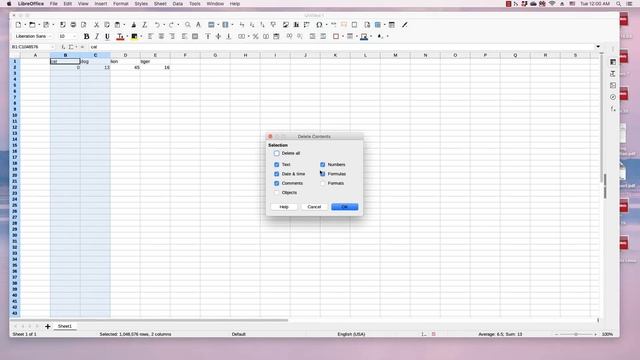Open Find and Replace magnifier icon
Image resolution: width=640 pixels, height=360 pixels.
[188, 25]
